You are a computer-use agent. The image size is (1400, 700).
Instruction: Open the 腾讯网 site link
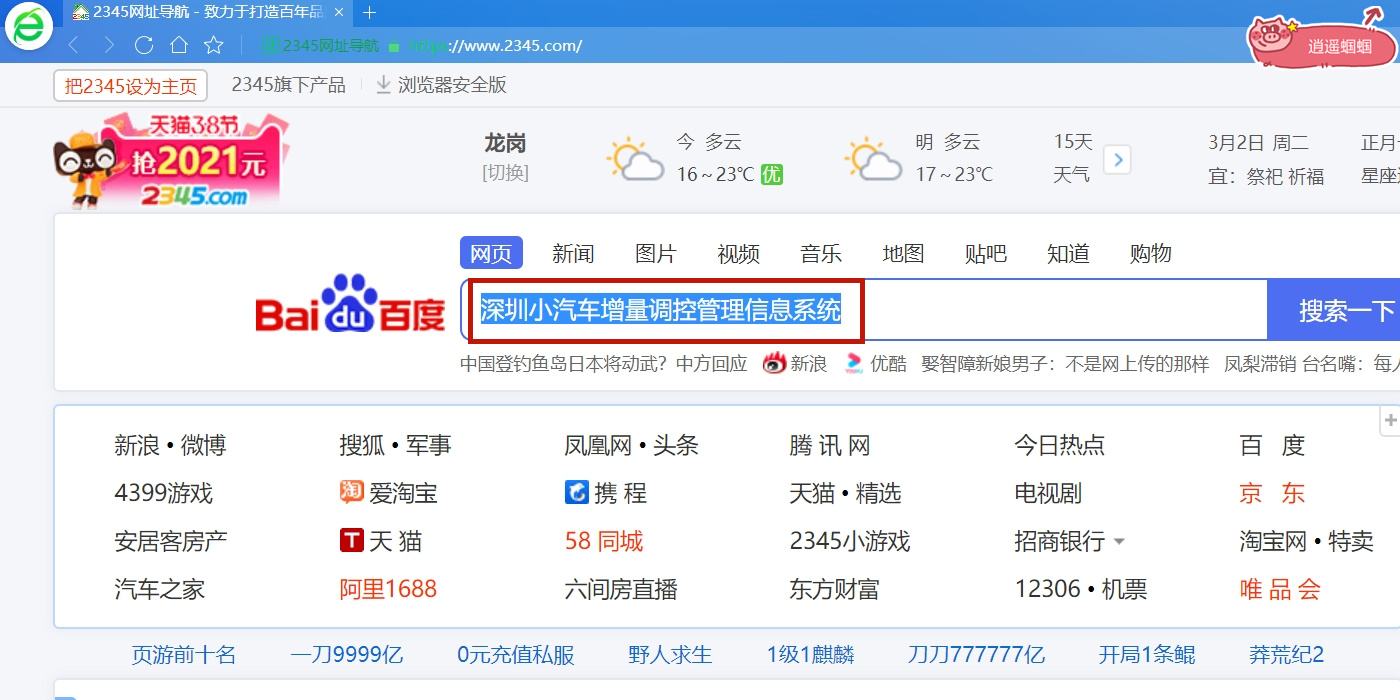click(x=830, y=445)
